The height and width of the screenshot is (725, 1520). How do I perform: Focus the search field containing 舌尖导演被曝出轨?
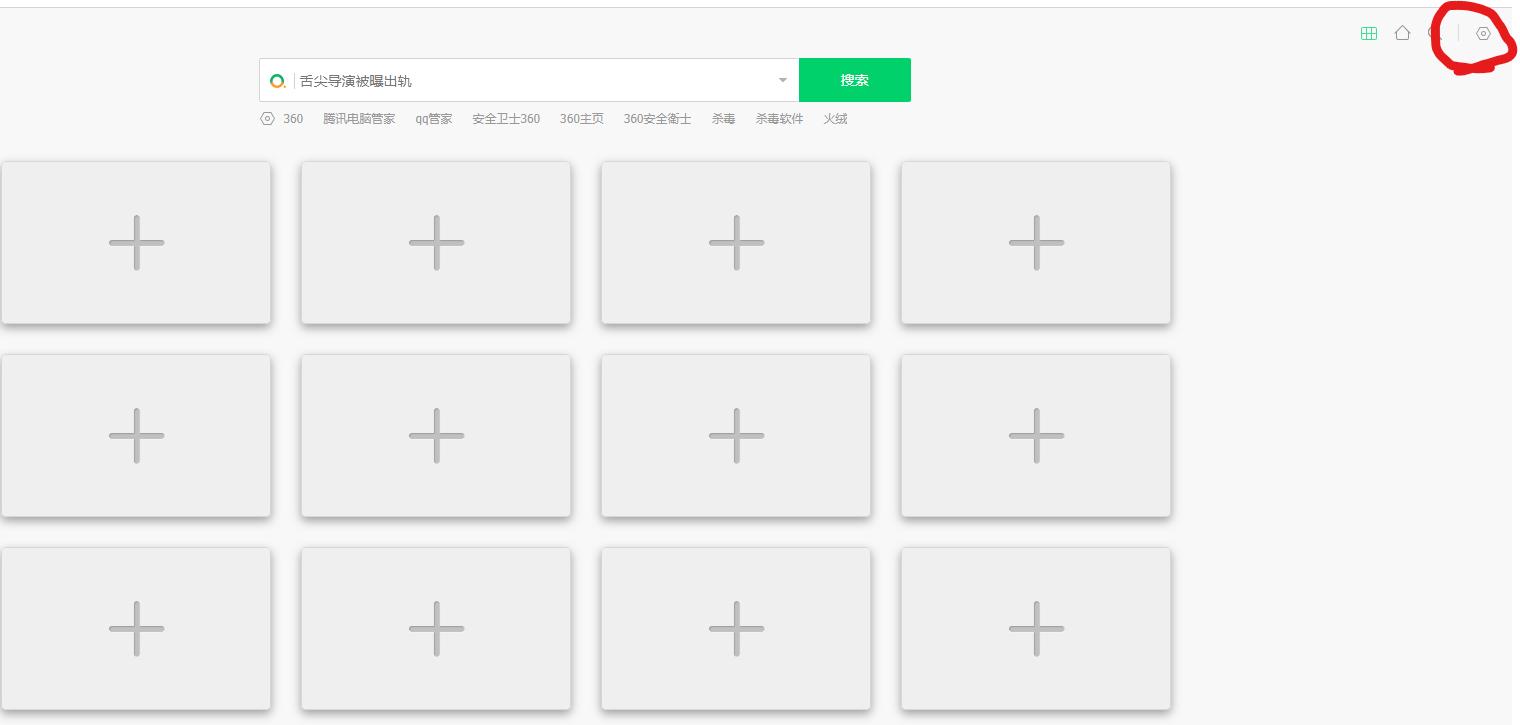(x=530, y=80)
